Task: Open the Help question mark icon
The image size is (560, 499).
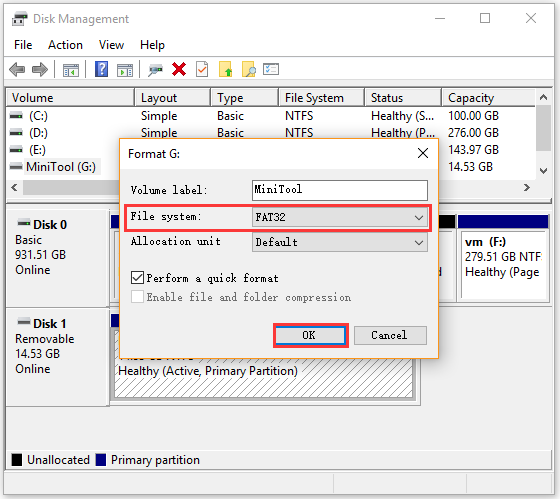Action: click(x=101, y=69)
